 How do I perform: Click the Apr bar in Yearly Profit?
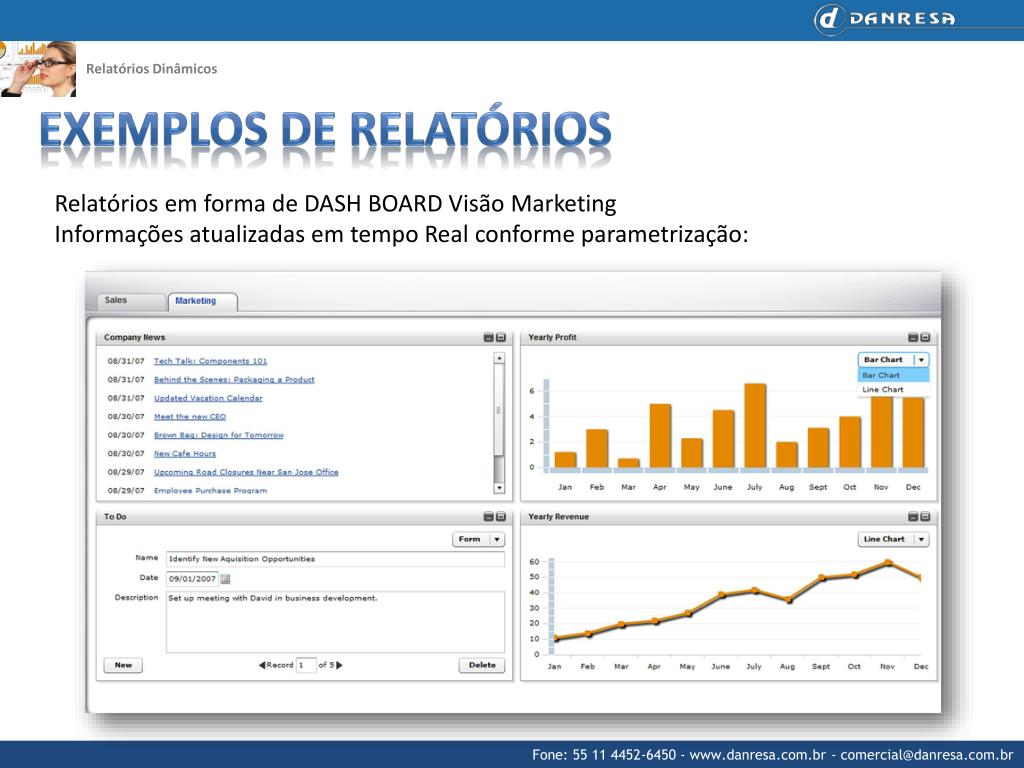click(660, 436)
